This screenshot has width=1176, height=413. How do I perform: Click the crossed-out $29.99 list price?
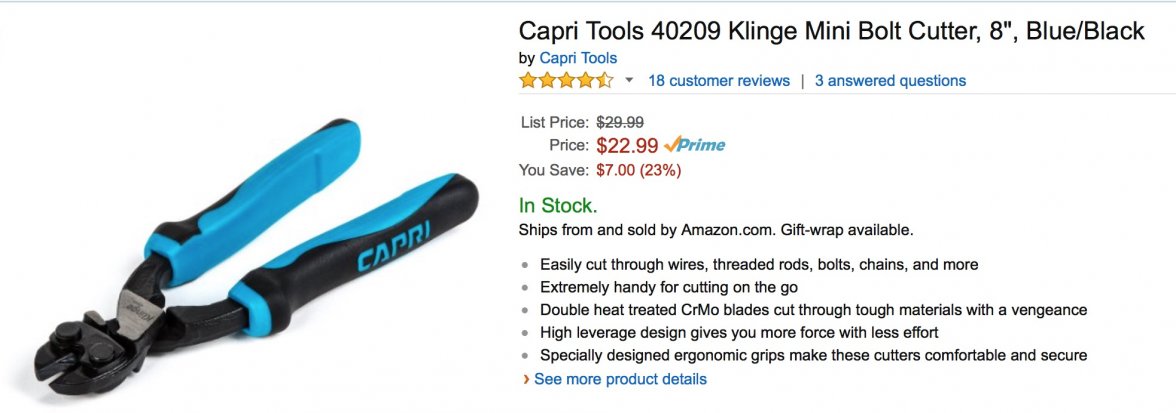(620, 122)
